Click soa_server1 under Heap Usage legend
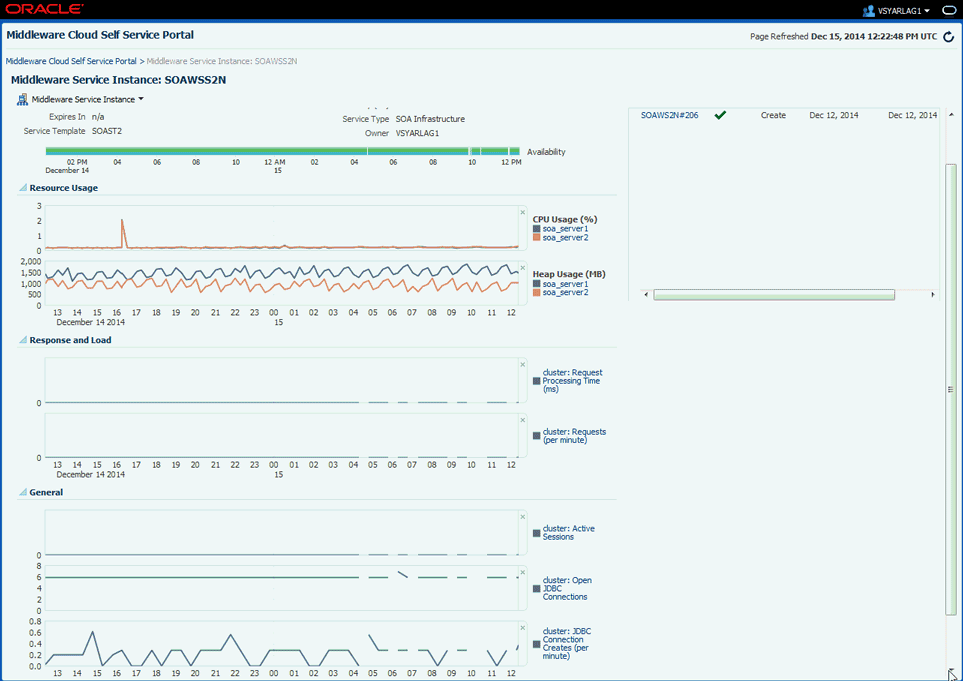 (x=565, y=284)
